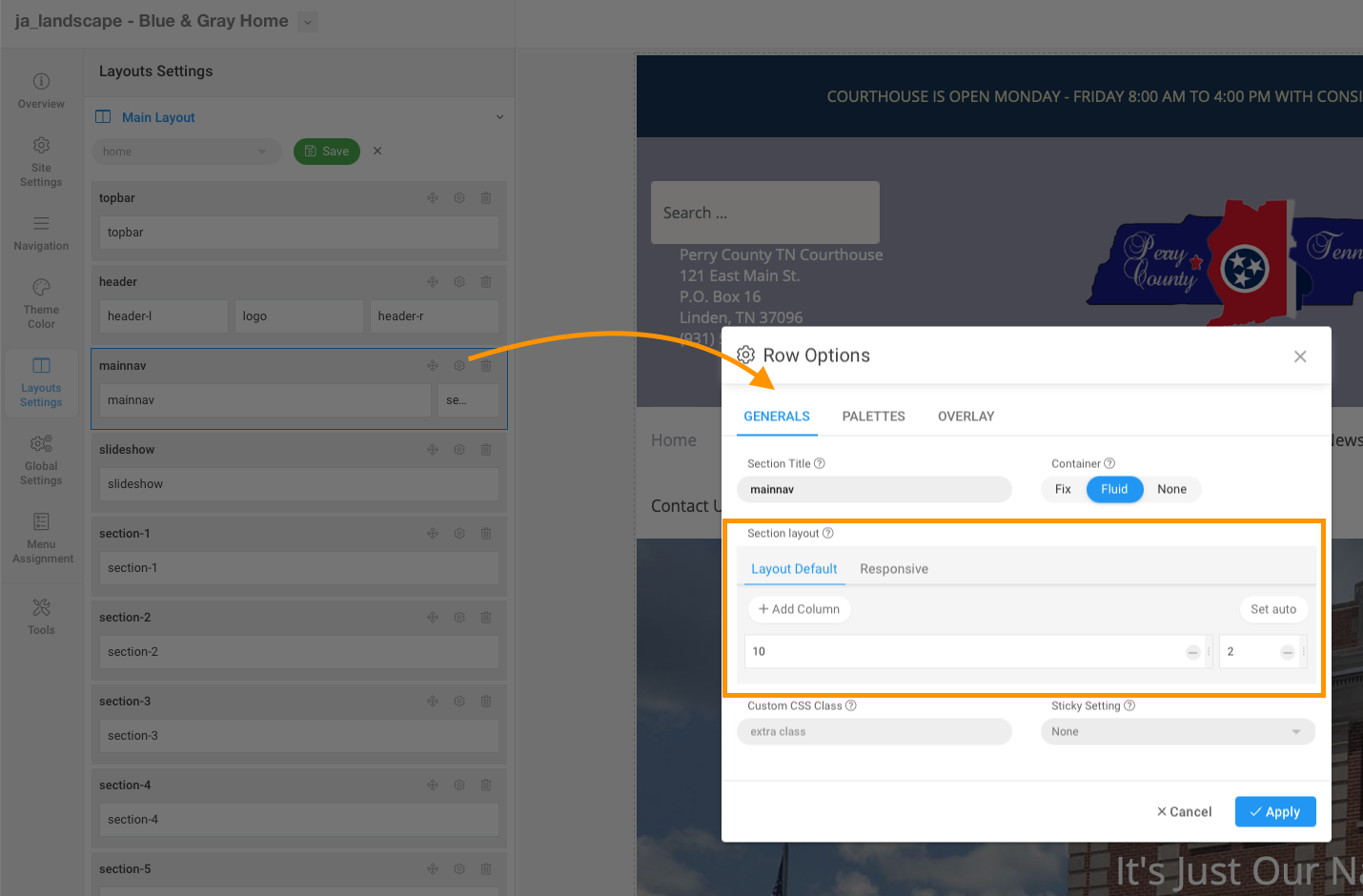The height and width of the screenshot is (896, 1363).
Task: Delete the slideshow row with trash icon
Action: (x=486, y=450)
